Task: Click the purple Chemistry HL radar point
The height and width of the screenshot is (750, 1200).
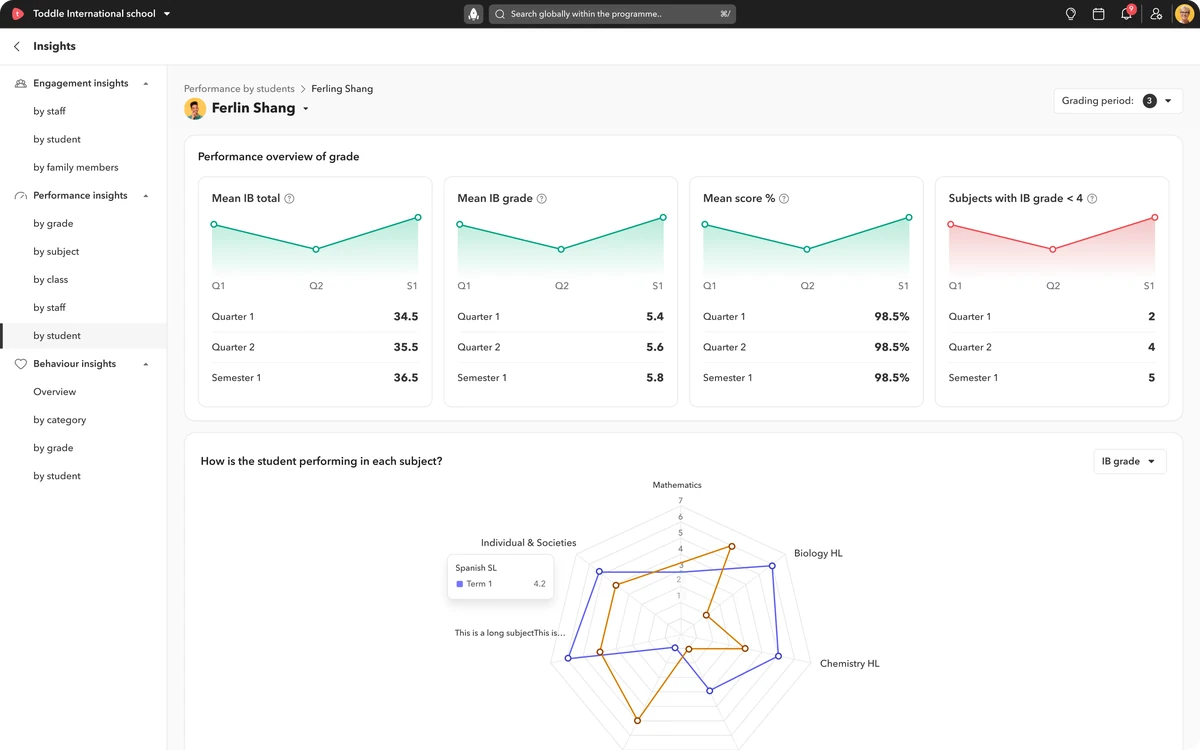Action: coord(778,656)
